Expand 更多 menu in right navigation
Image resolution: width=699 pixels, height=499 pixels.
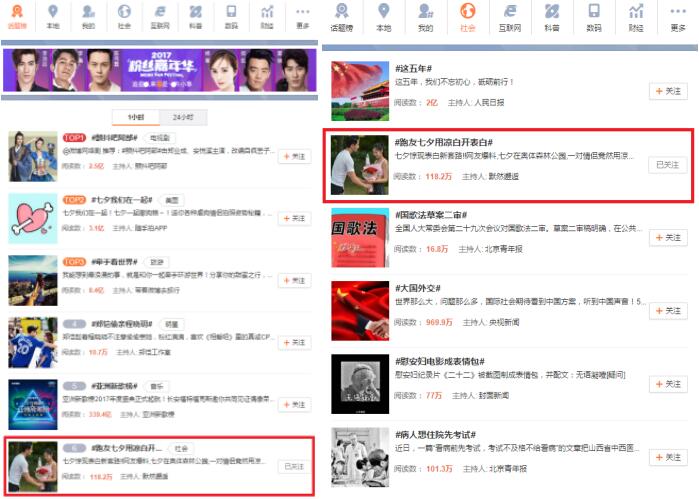[678, 16]
